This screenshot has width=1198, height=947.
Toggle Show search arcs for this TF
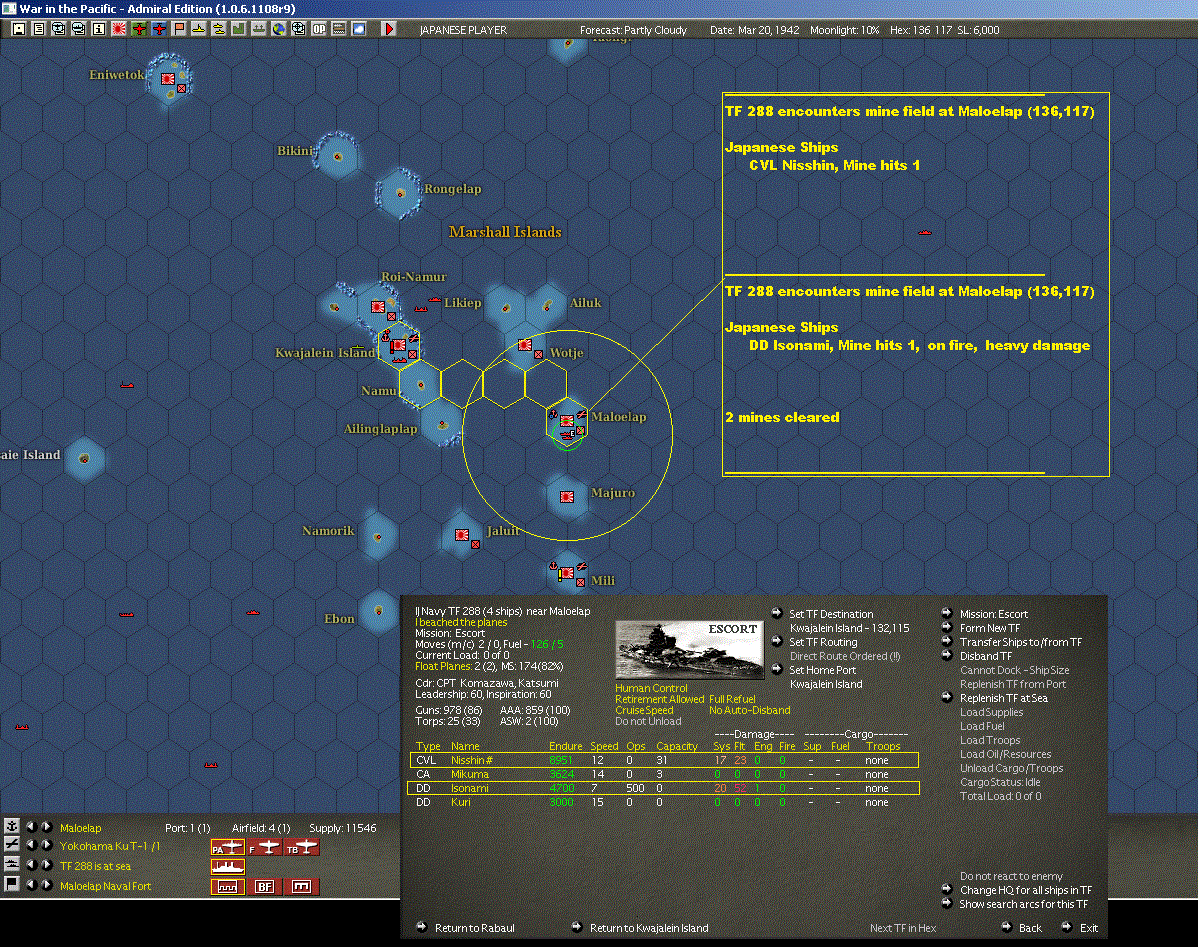click(1023, 904)
